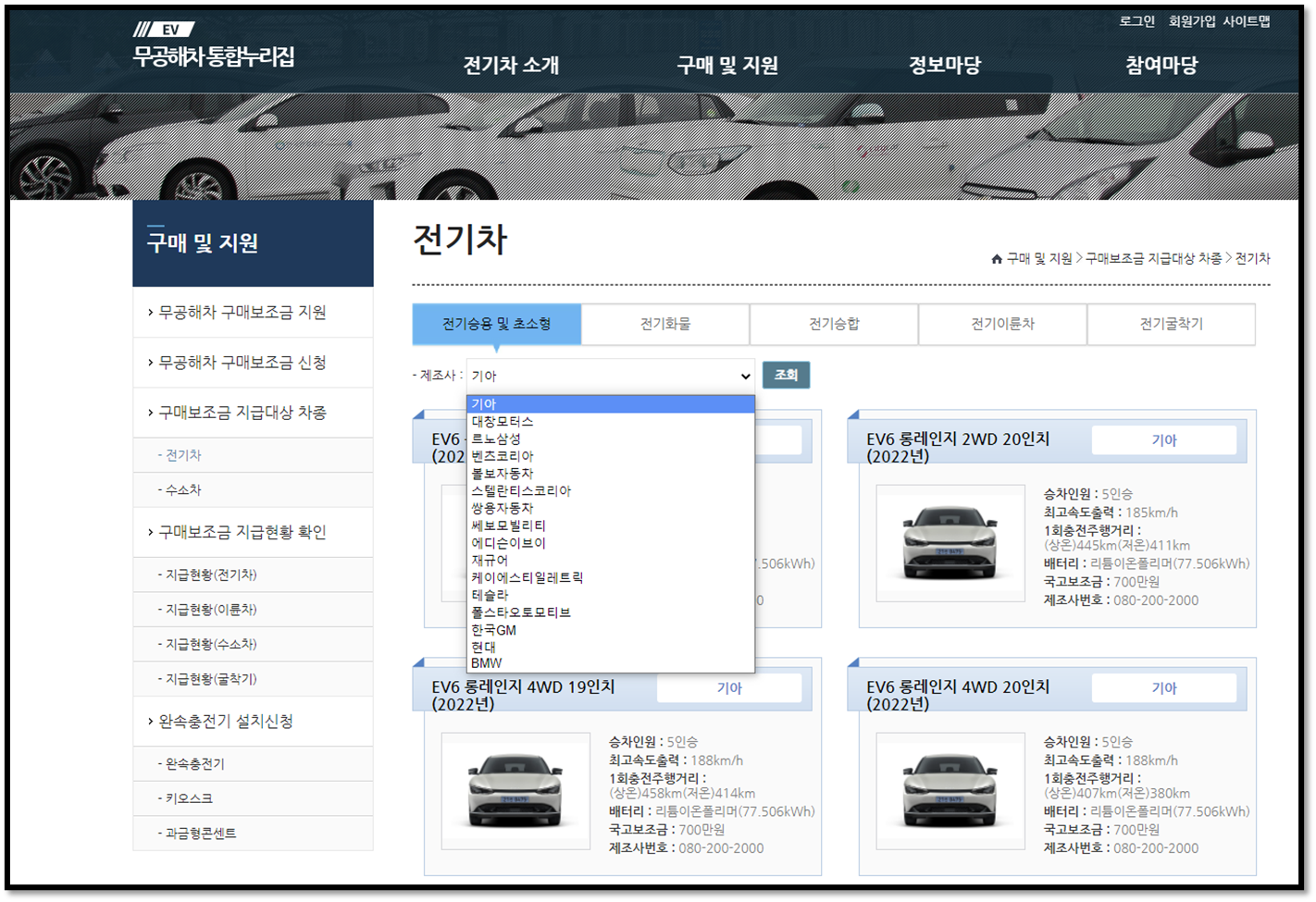Open 무공해차 구매보조금 신청 in sidebar
Image resolution: width=1316 pixels, height=902 pixels.
[253, 363]
